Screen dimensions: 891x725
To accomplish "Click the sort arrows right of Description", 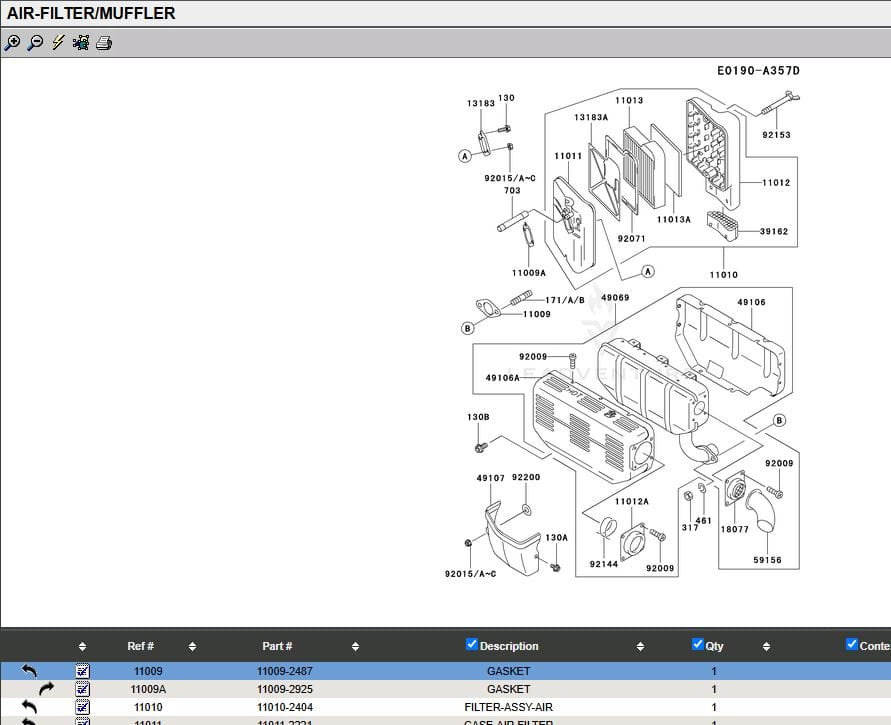I will click(x=640, y=646).
